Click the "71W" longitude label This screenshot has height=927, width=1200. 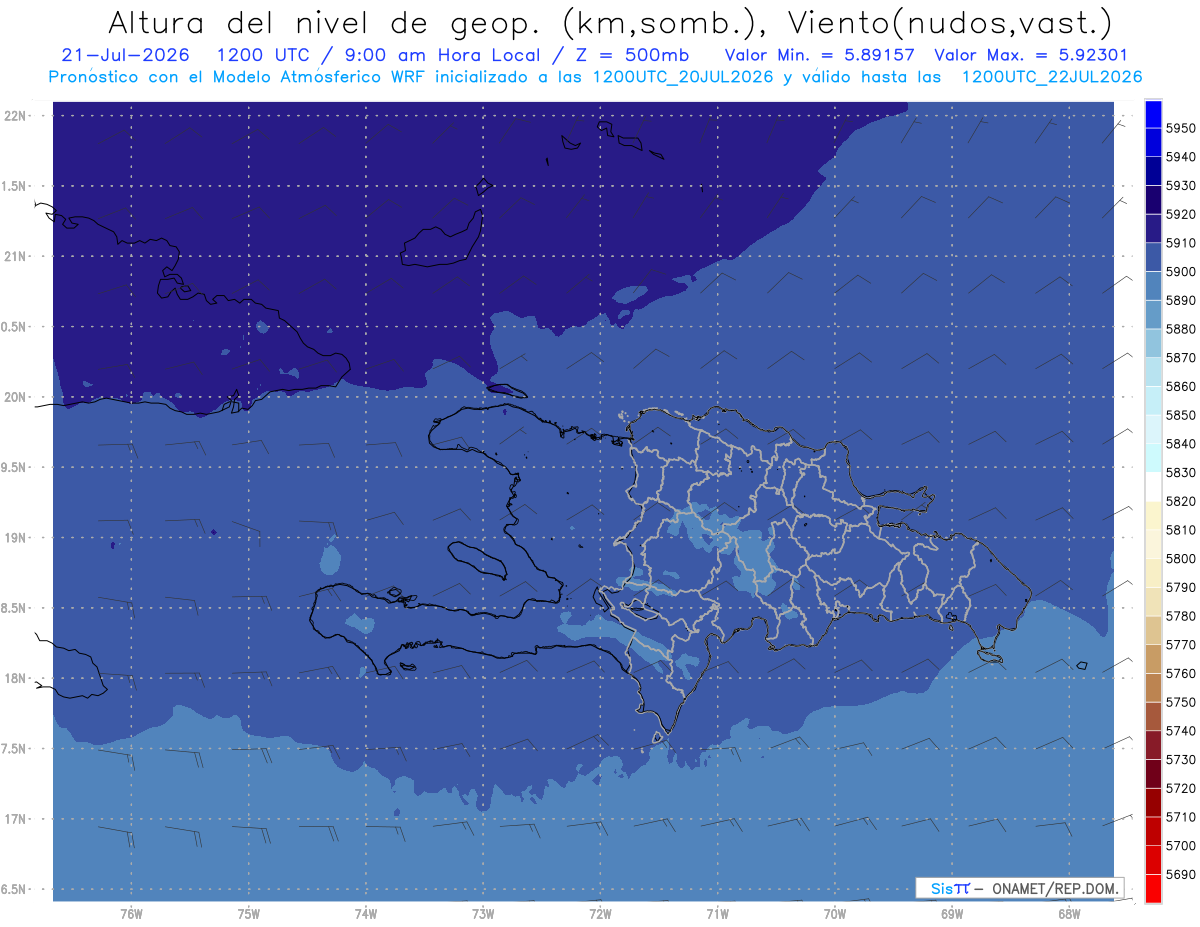717,913
